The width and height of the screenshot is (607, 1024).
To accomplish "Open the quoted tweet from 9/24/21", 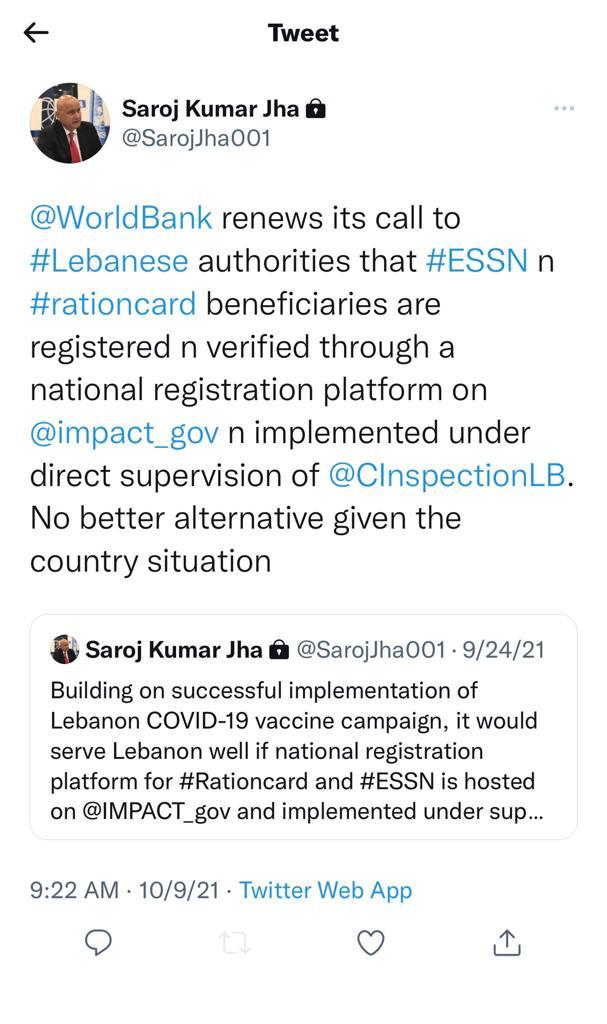I will (x=303, y=727).
